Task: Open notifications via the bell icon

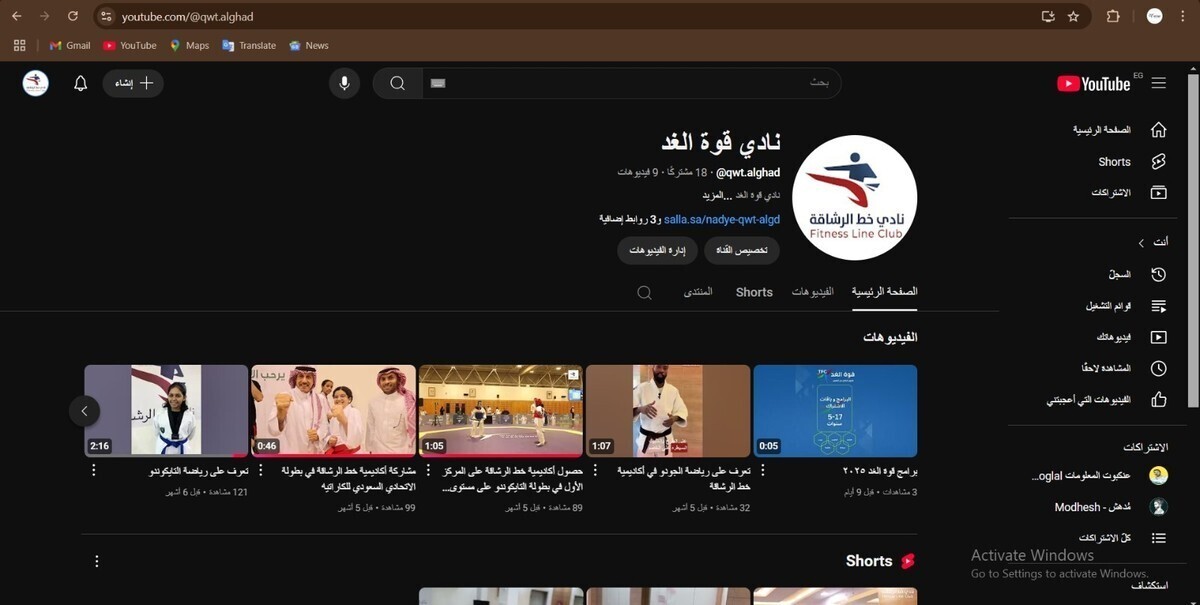Action: click(81, 83)
